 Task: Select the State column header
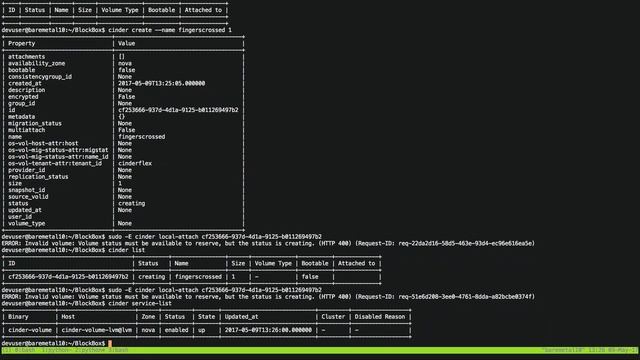click(207, 317)
